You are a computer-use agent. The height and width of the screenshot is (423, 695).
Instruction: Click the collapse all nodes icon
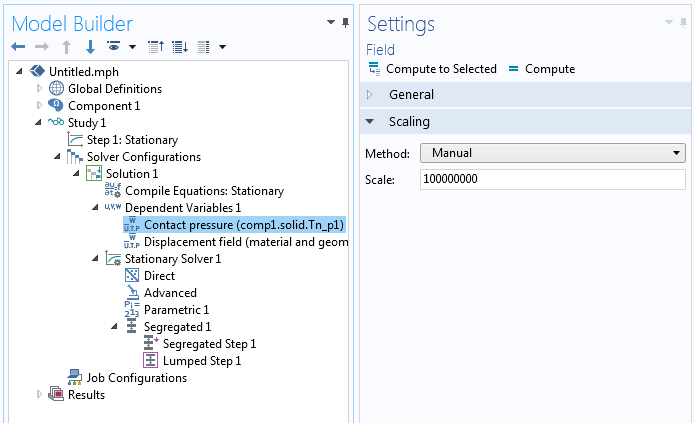156,47
